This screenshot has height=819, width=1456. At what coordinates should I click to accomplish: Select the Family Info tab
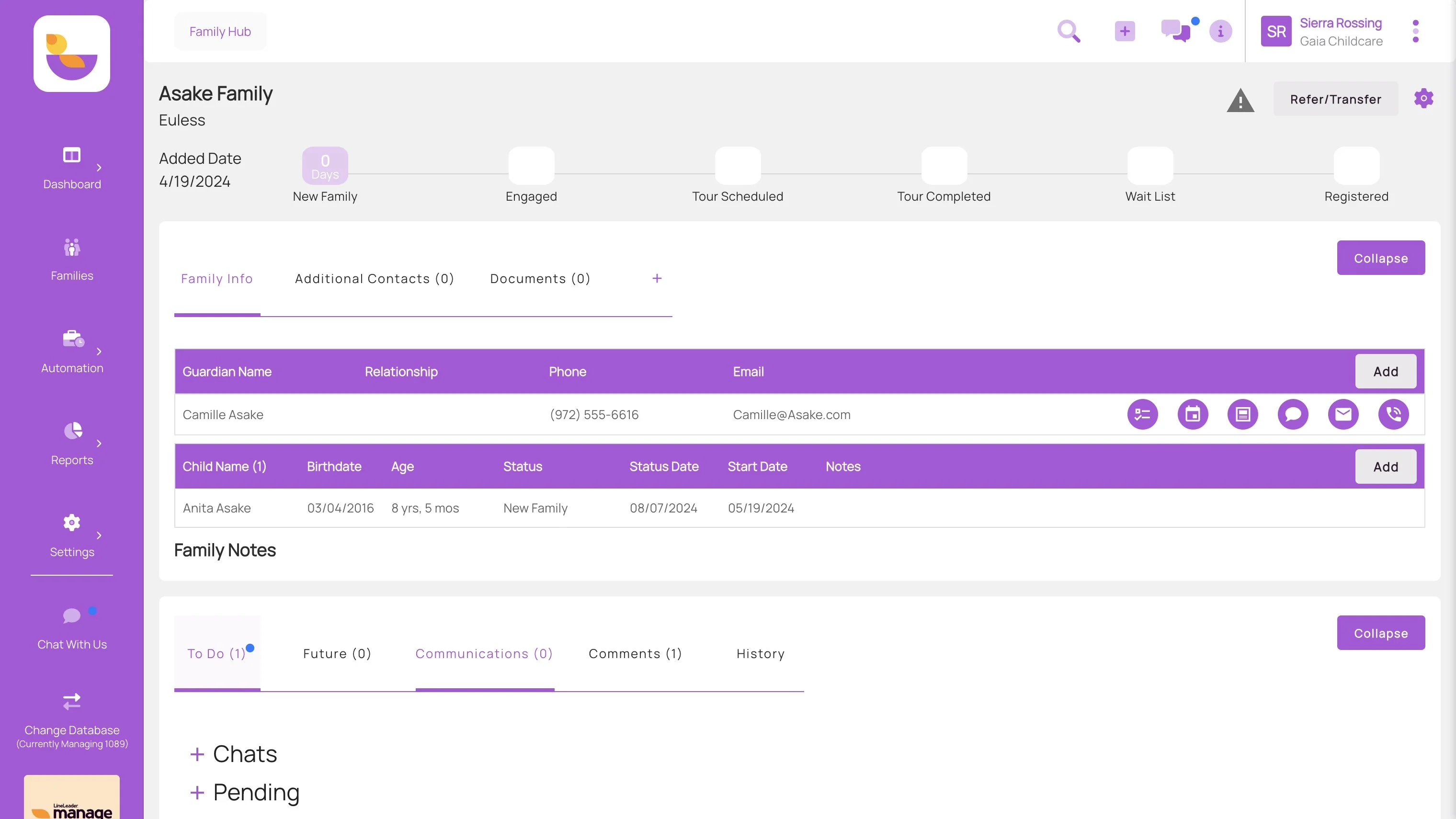pyautogui.click(x=217, y=279)
